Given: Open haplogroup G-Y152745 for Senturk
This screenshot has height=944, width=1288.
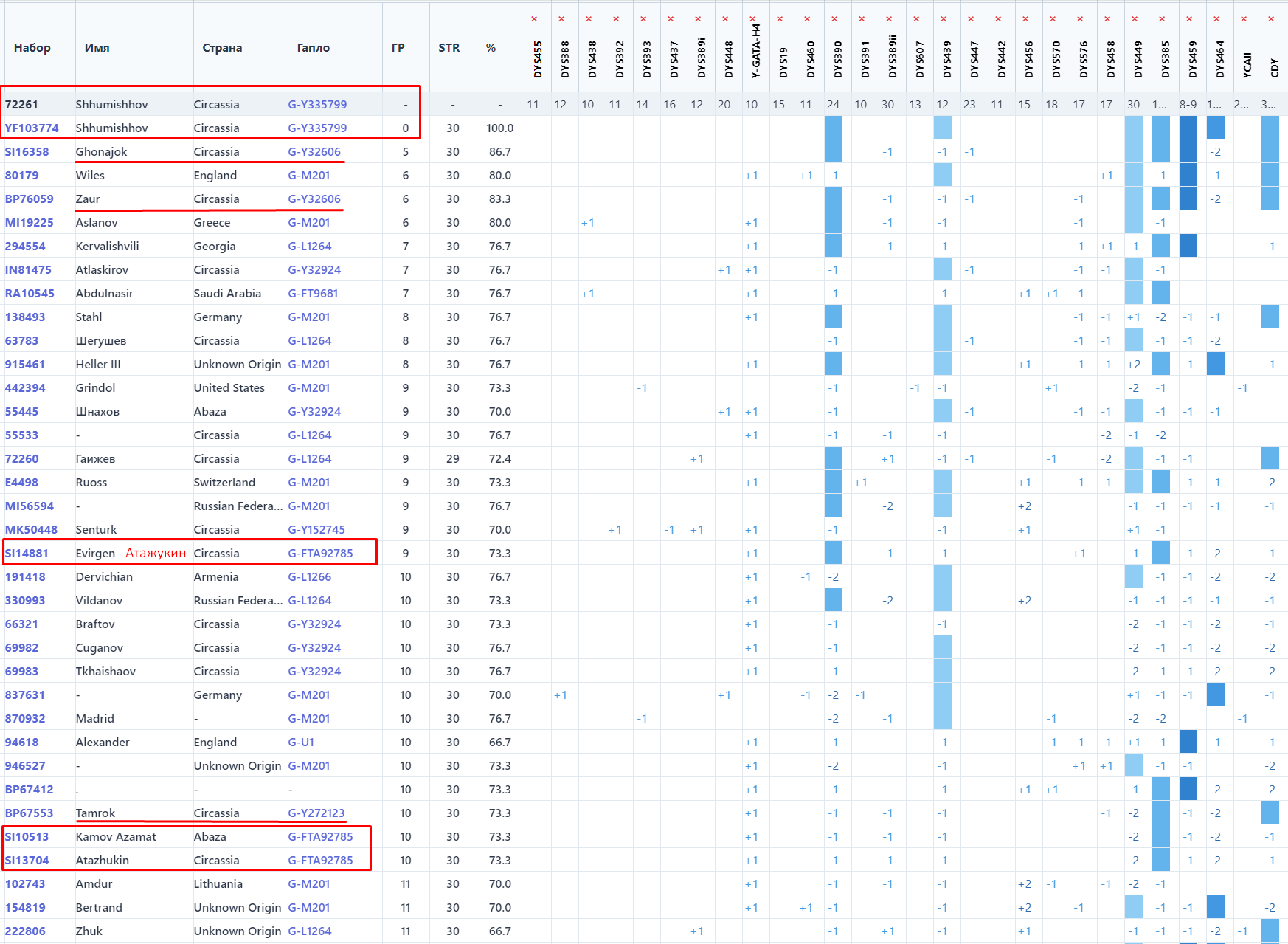Looking at the screenshot, I should [316, 530].
